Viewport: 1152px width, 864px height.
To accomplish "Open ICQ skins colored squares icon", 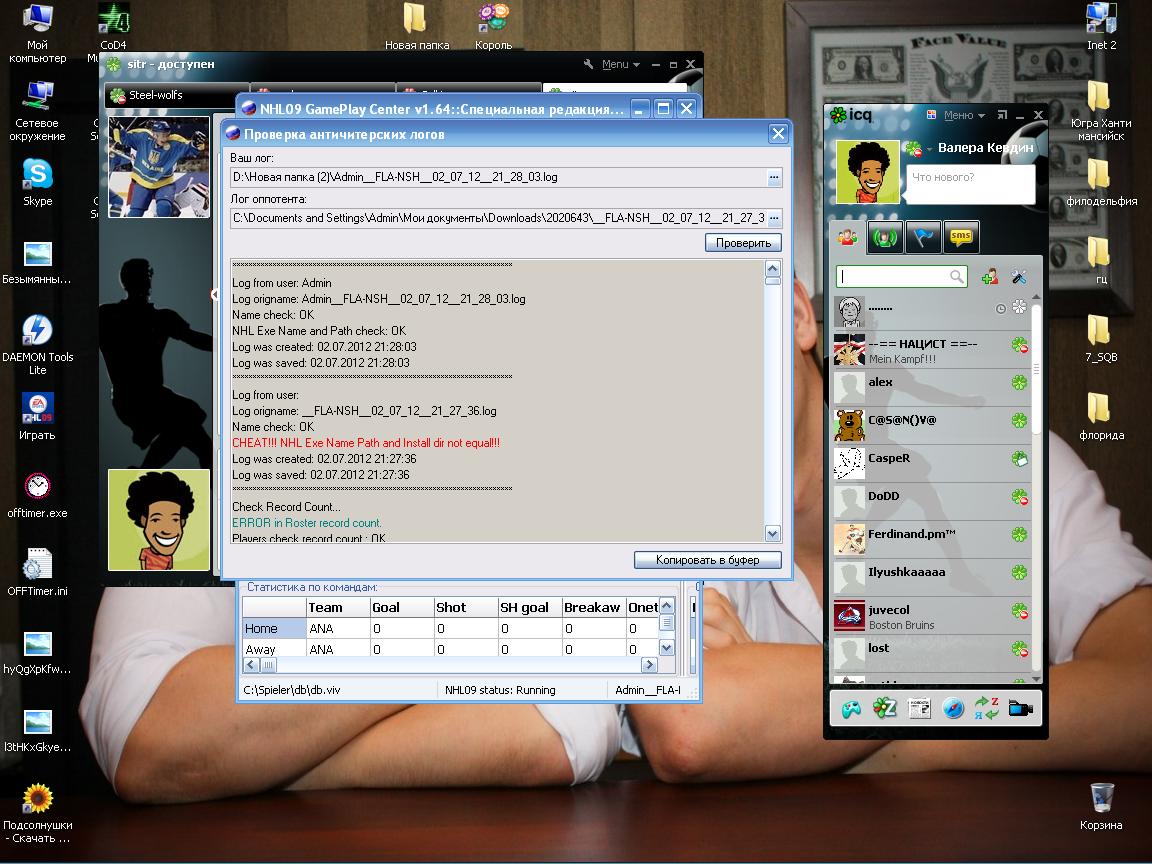I will (932, 115).
